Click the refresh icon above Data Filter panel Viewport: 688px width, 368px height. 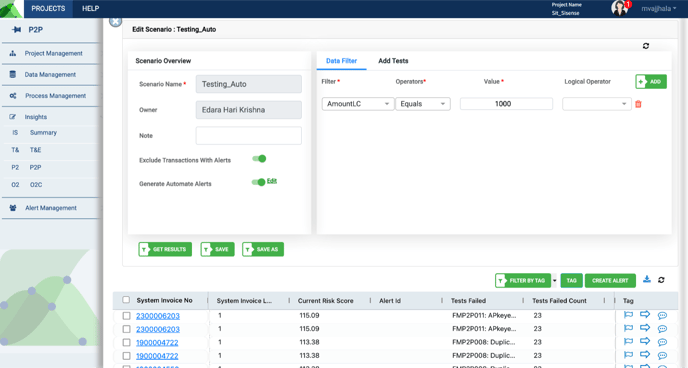[x=646, y=46]
